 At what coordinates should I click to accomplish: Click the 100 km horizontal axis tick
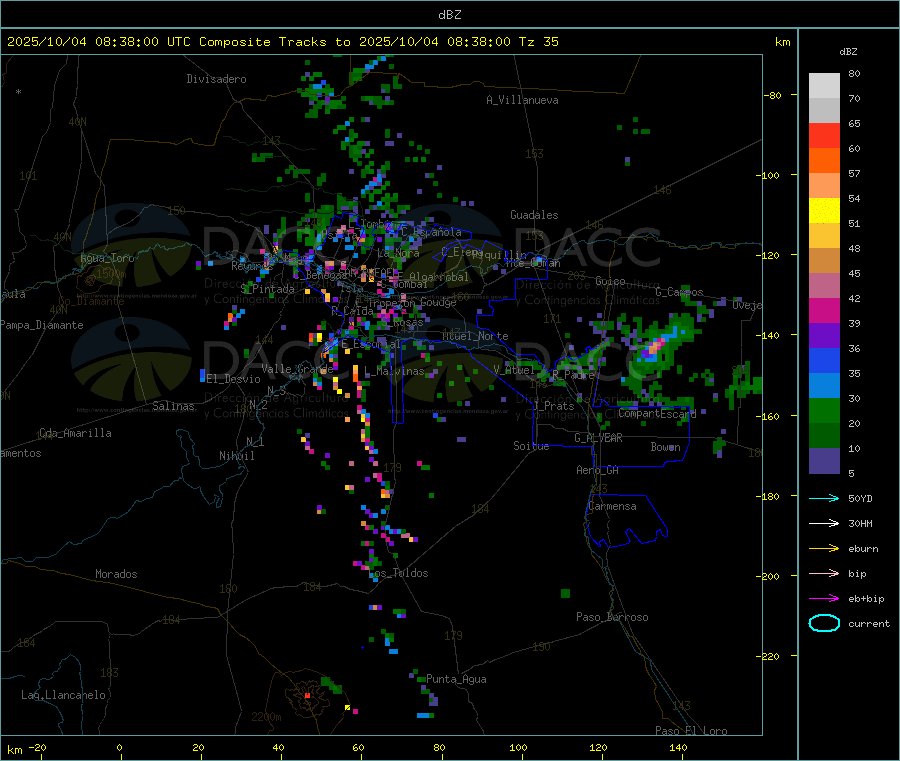coord(518,747)
